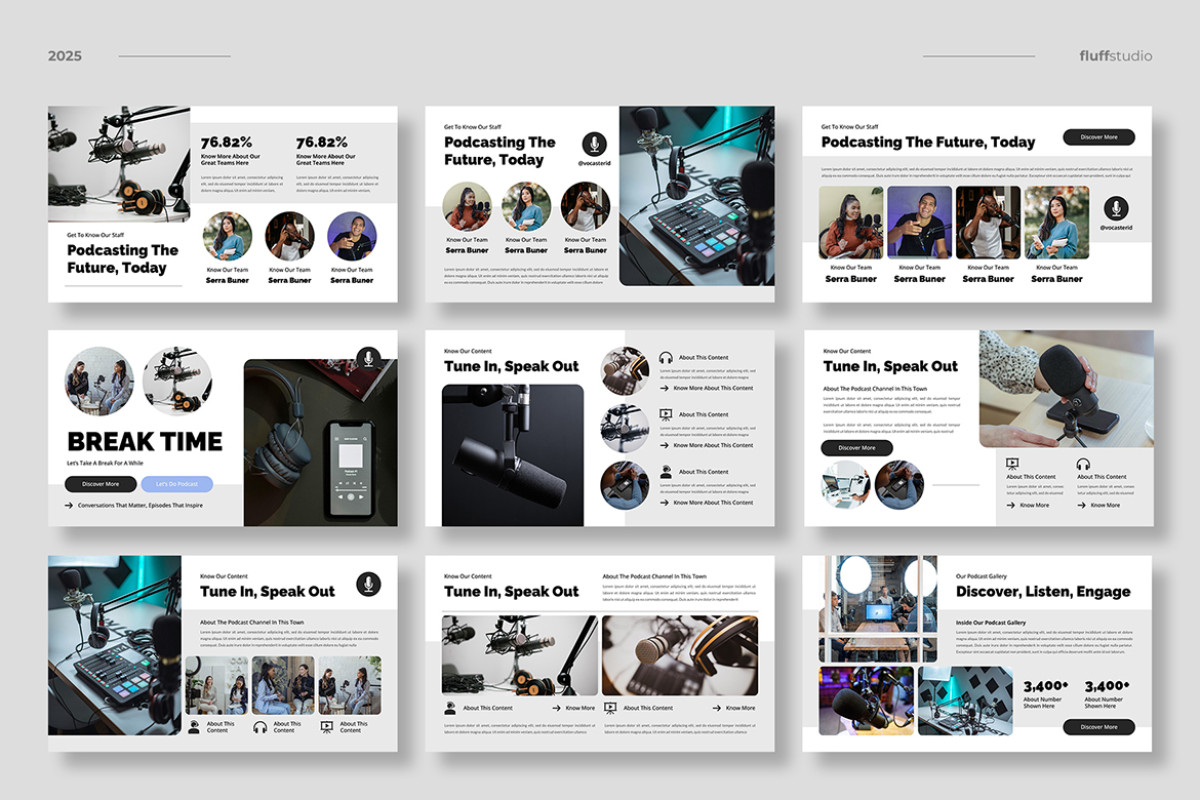The height and width of the screenshot is (800, 1200).
Task: Click the round microphone icon on the bottom-left slide
Action: 366,582
